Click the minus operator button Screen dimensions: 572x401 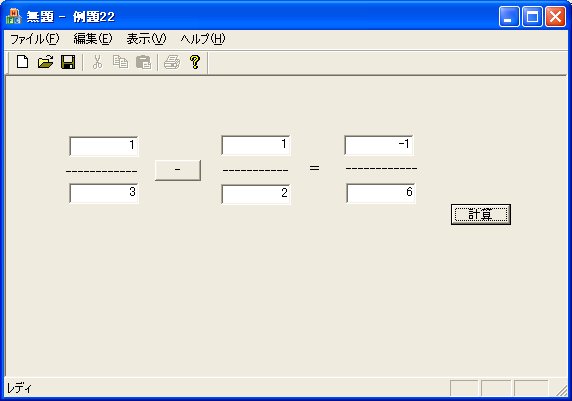pos(178,170)
